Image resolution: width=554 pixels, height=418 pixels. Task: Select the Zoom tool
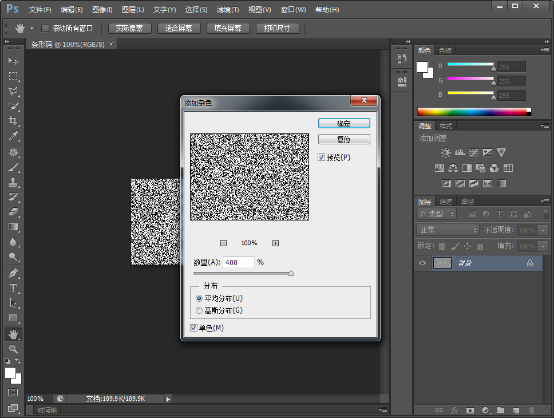pos(13,349)
